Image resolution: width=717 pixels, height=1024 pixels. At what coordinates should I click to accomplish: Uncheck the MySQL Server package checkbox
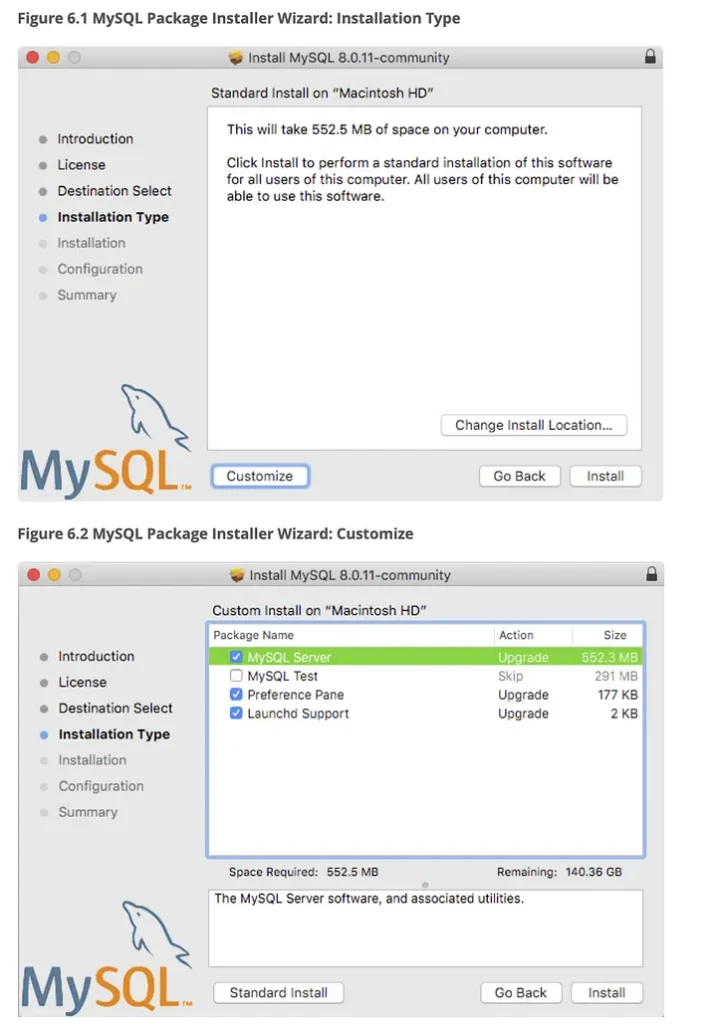click(x=236, y=657)
